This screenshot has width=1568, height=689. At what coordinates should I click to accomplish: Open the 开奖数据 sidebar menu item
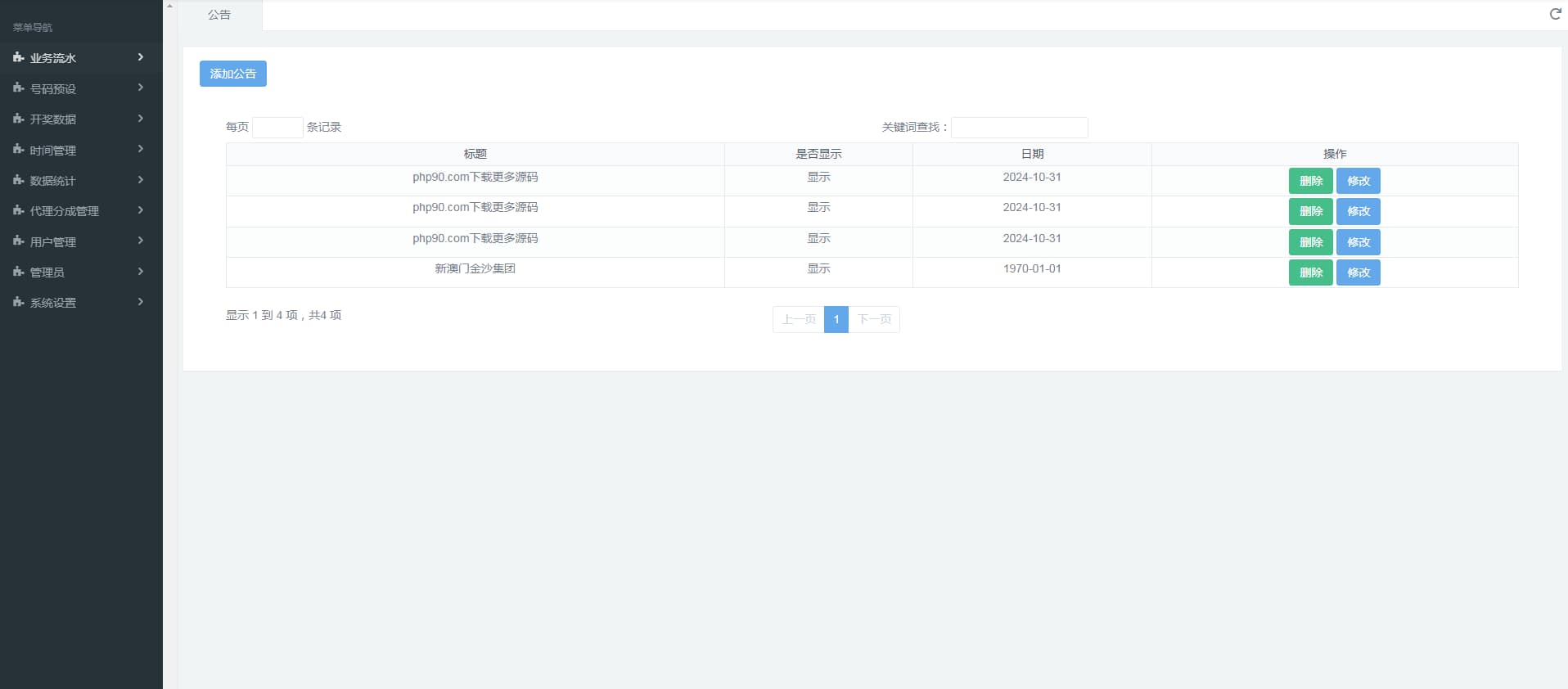(x=53, y=119)
